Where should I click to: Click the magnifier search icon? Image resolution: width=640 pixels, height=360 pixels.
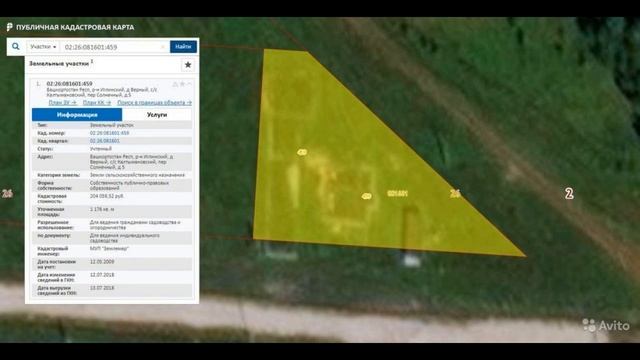16,47
